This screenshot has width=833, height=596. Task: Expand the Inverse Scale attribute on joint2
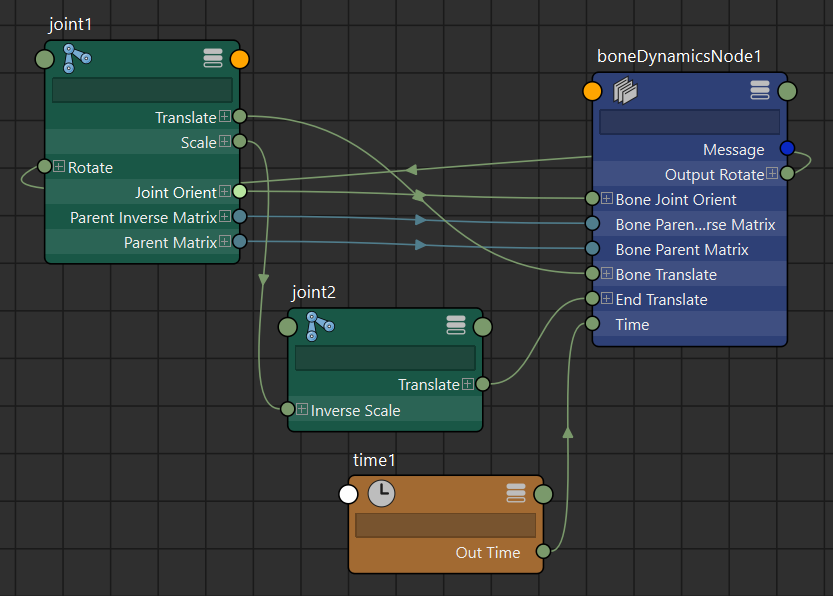tap(302, 410)
